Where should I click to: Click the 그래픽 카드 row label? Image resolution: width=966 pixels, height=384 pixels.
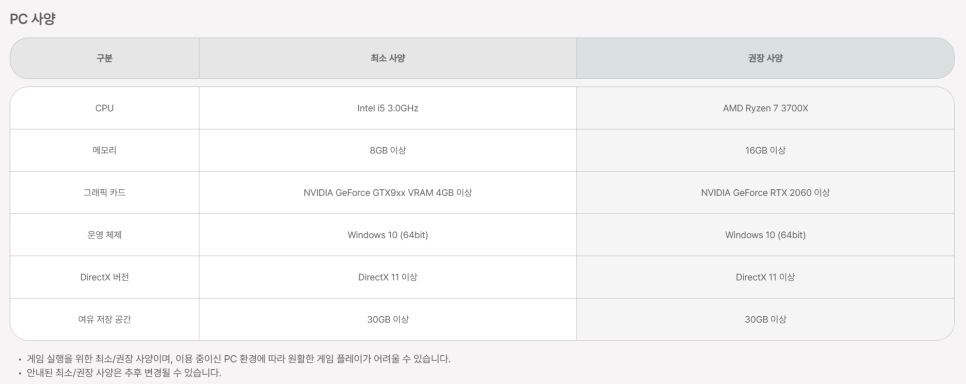point(104,192)
